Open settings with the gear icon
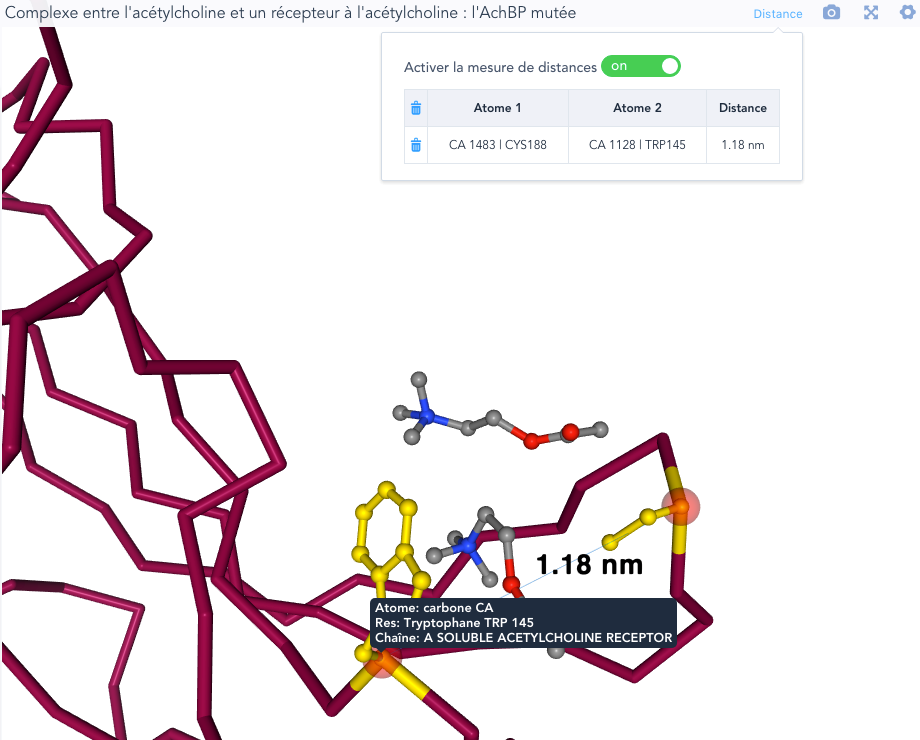This screenshot has width=920, height=740. pos(908,12)
